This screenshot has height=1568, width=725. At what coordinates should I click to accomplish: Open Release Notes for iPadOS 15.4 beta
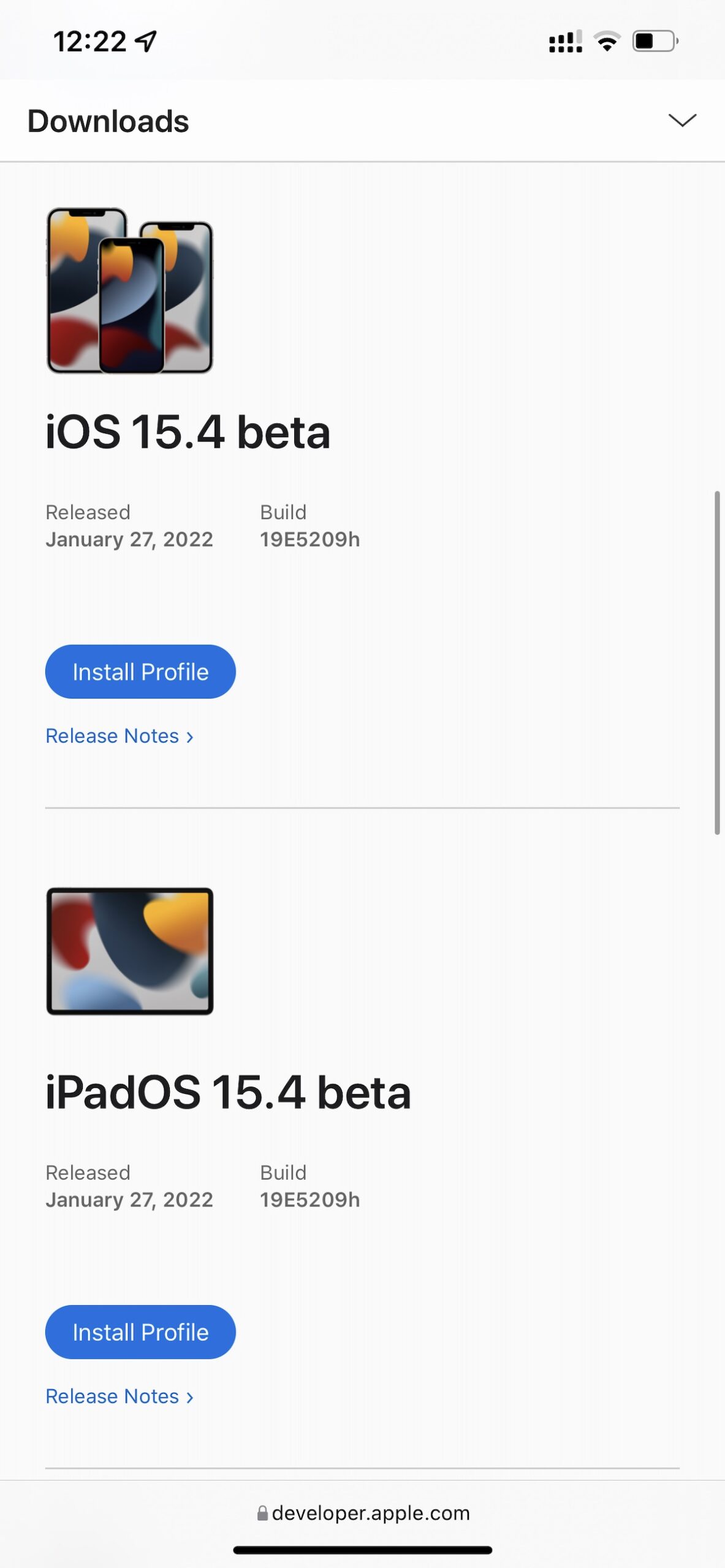click(120, 1396)
